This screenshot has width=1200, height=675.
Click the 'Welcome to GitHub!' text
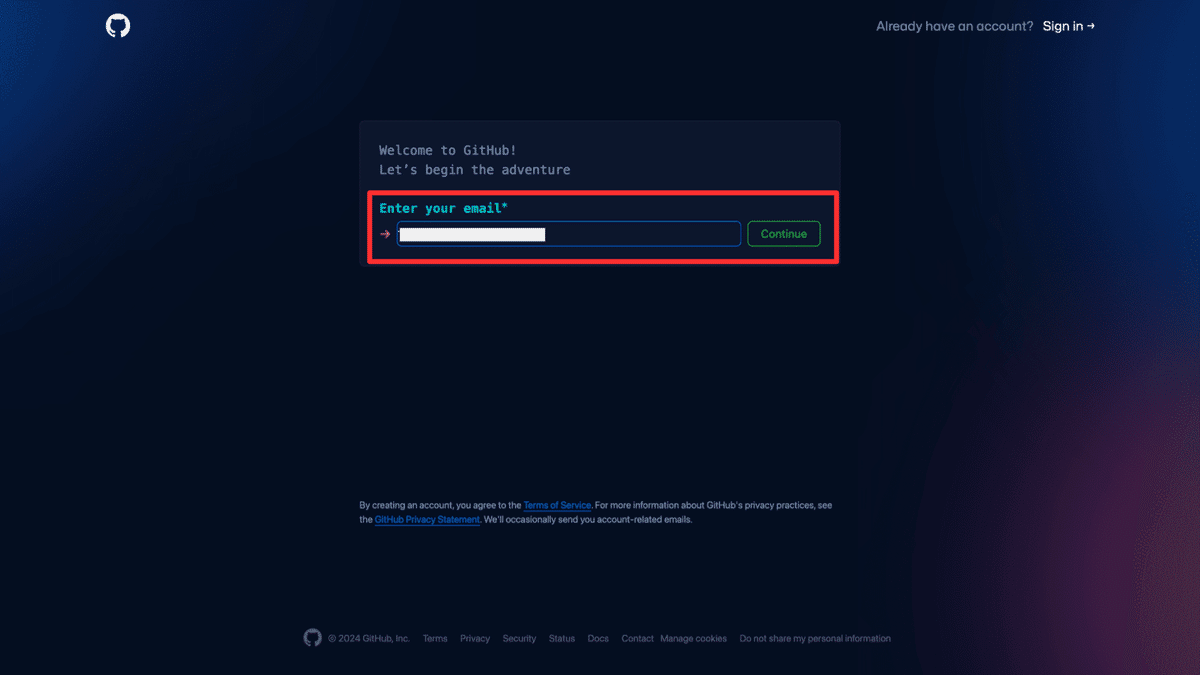click(448, 151)
